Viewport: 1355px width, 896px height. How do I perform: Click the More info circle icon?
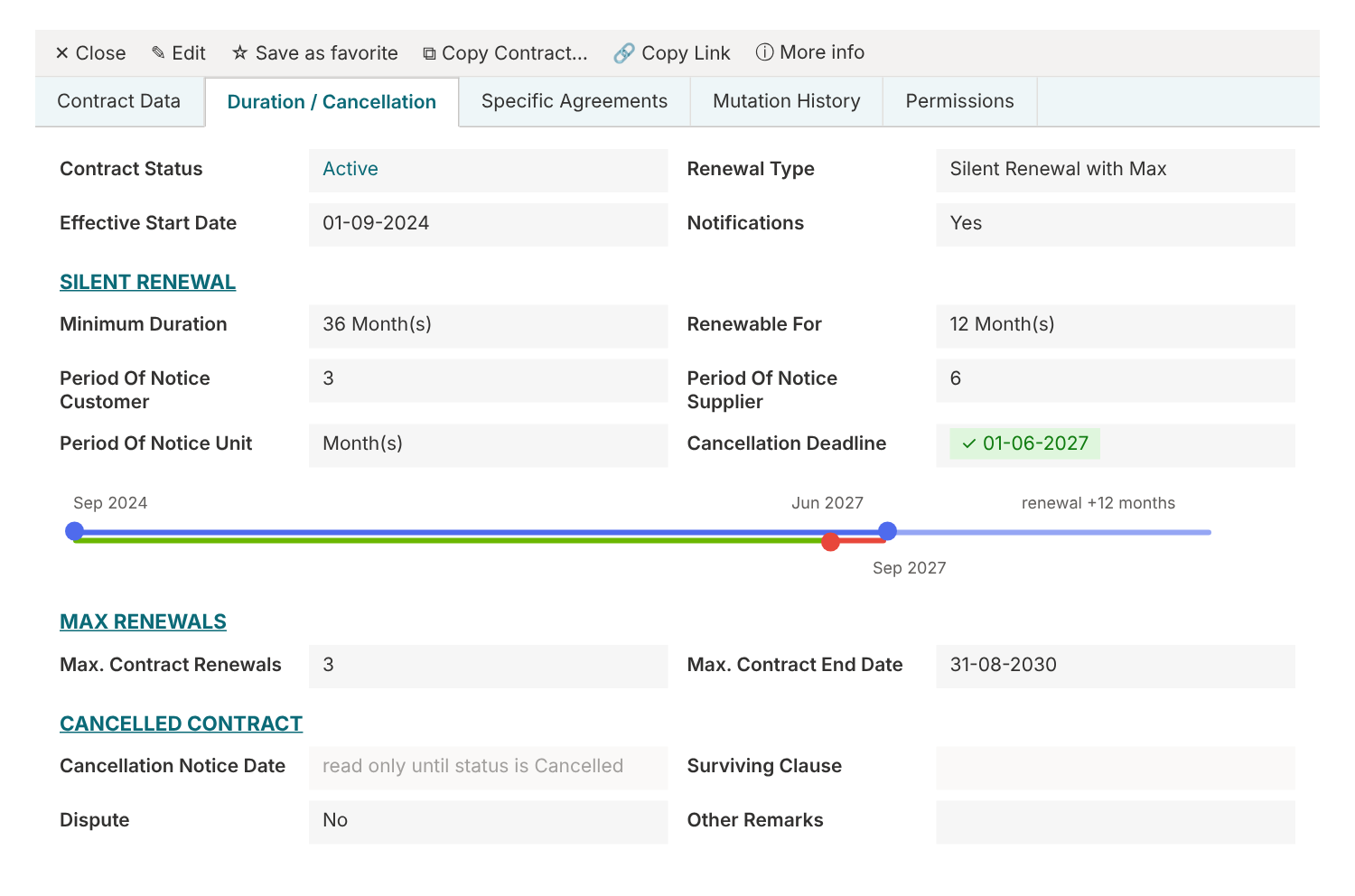[x=764, y=52]
